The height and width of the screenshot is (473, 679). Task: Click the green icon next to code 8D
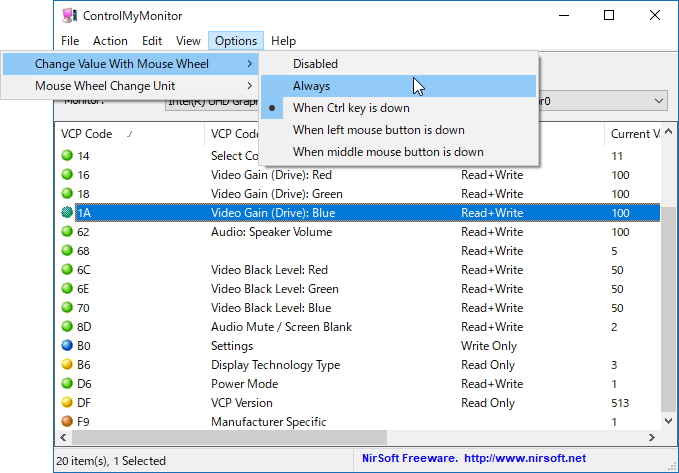coord(67,326)
